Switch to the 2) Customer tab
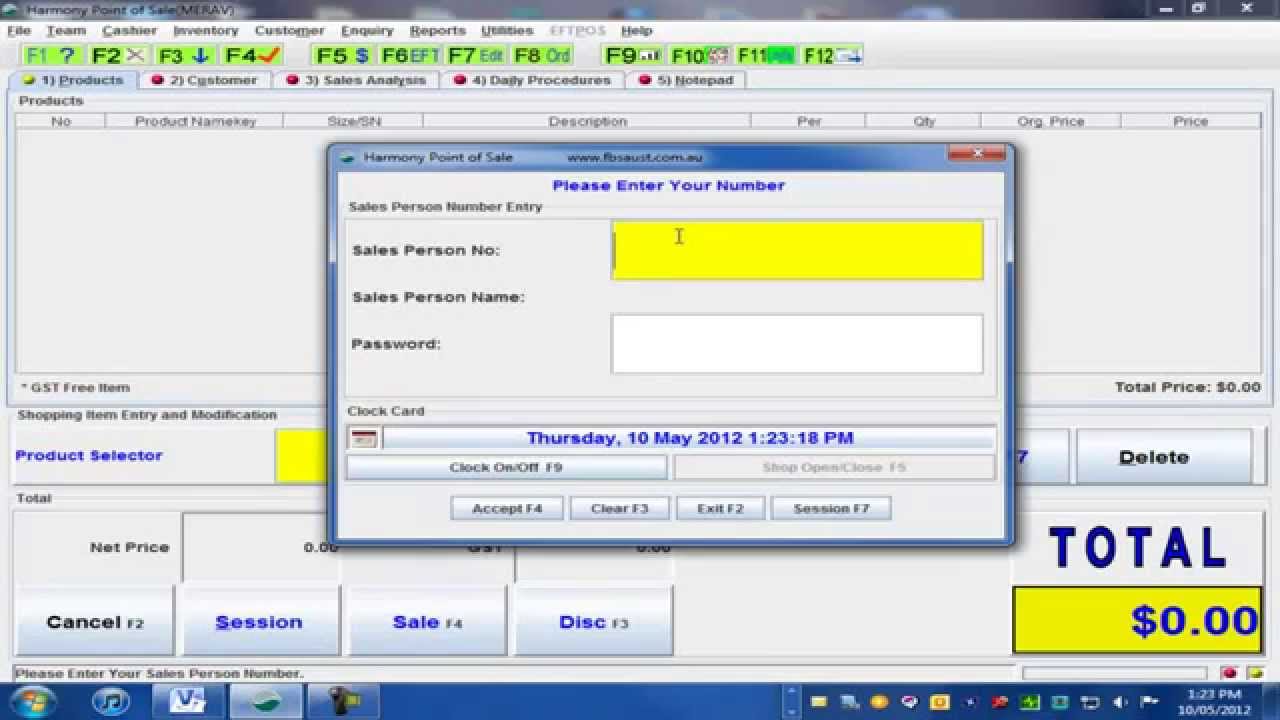The width and height of the screenshot is (1280, 720). 205,80
